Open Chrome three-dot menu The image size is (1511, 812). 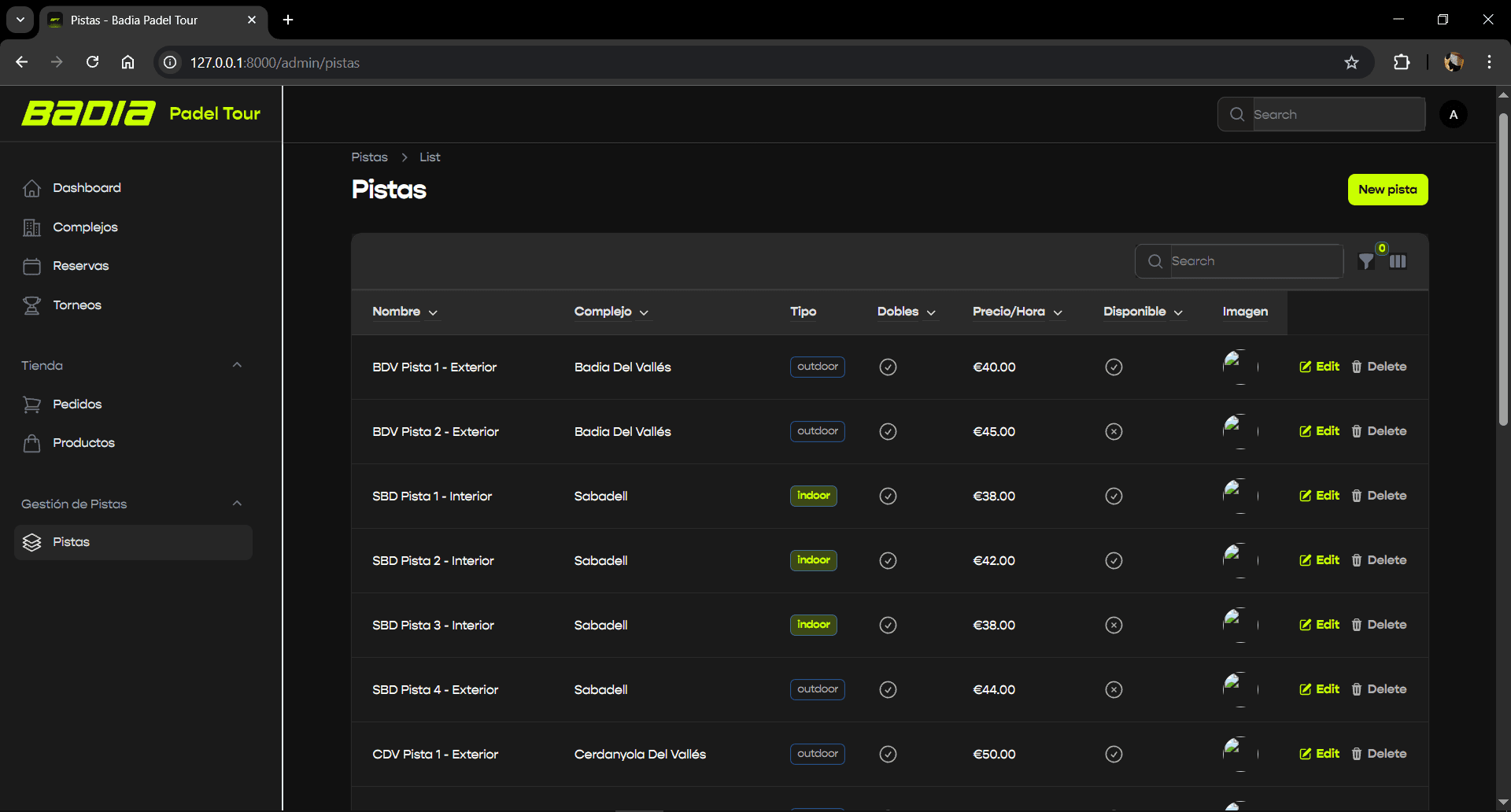[1489, 62]
